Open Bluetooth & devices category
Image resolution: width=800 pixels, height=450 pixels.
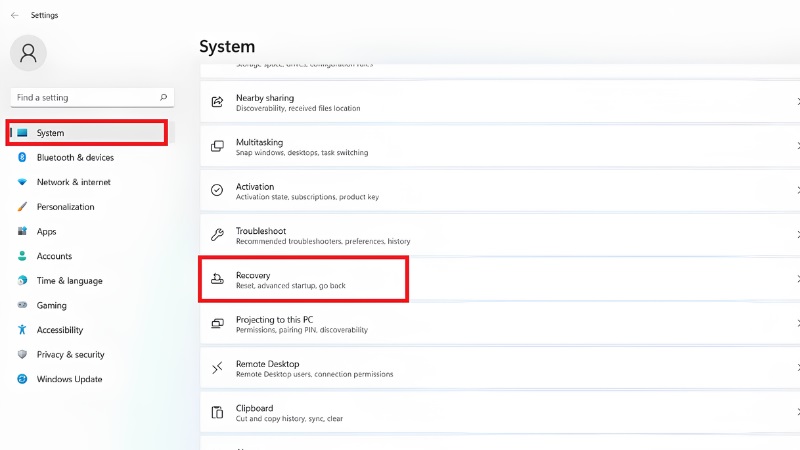pos(75,158)
